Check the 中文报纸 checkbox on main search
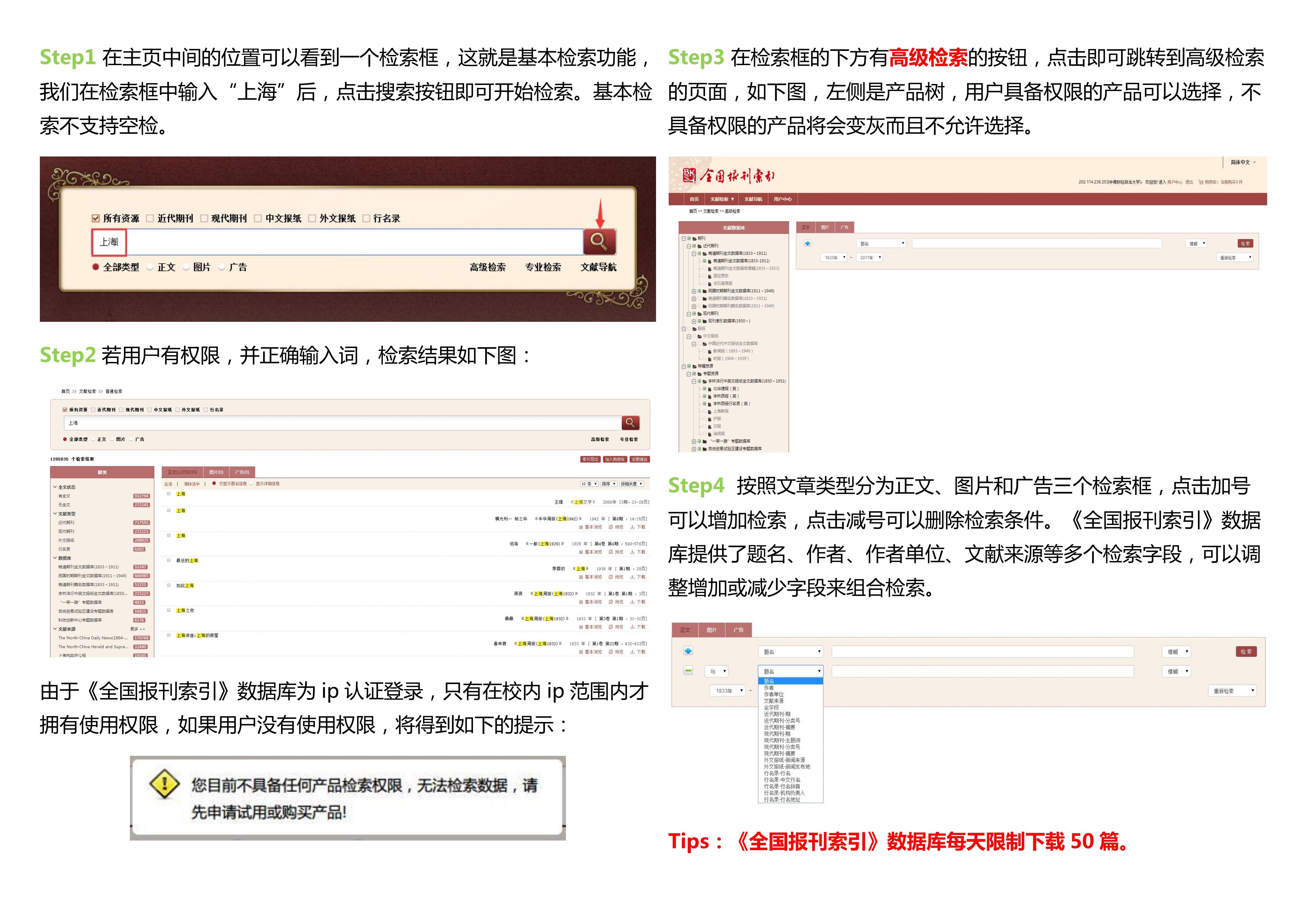The width and height of the screenshot is (1307, 924). [x=258, y=219]
